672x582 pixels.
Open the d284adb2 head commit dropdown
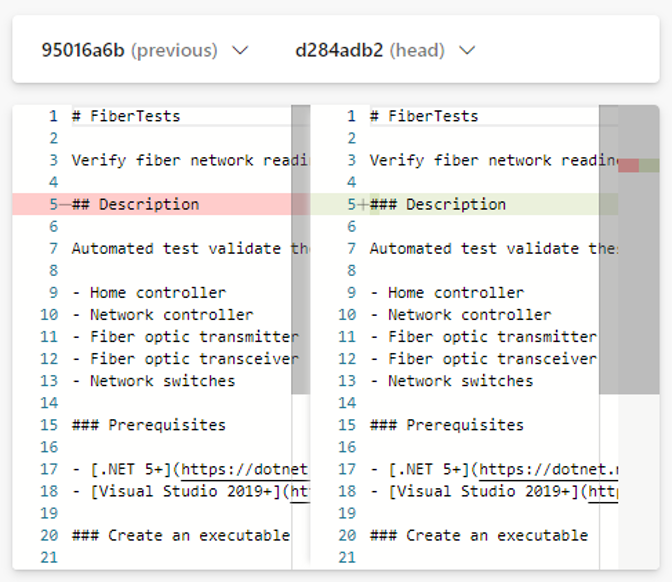385,50
